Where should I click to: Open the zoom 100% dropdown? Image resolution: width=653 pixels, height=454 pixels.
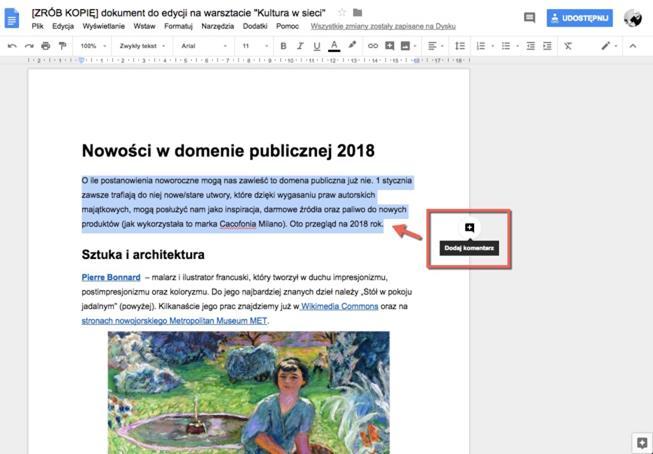click(93, 46)
